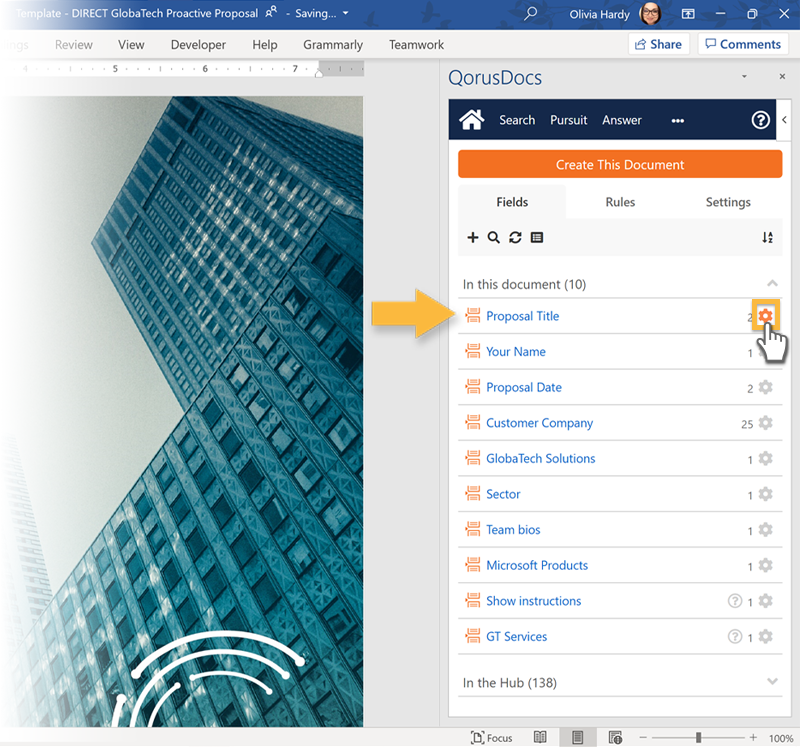Refresh the fields list
Viewport: 800px width, 747px height.
click(x=515, y=238)
